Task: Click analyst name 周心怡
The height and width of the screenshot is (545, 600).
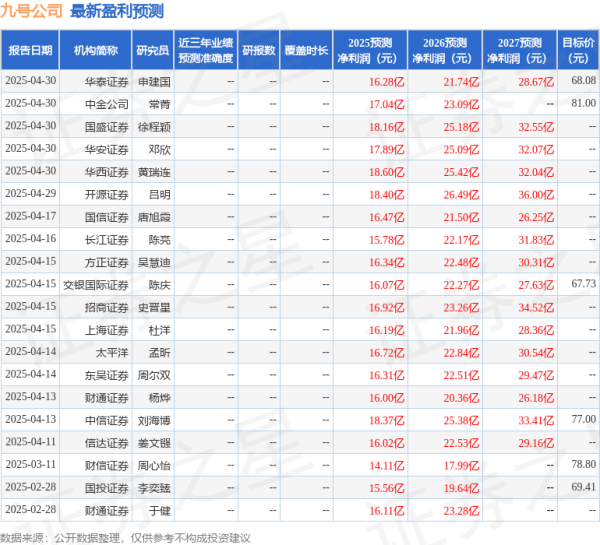Action: coord(154,465)
